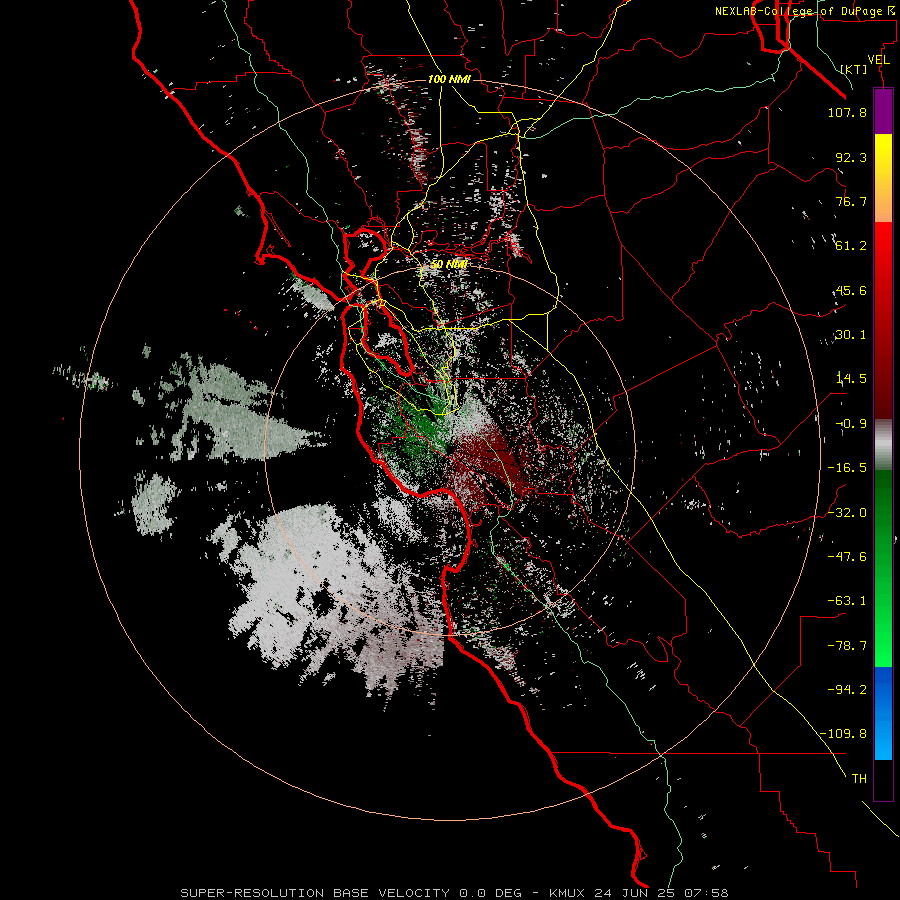Pick the gray zero-velocity segment of the color bar
900x900 pixels.
pos(883,445)
